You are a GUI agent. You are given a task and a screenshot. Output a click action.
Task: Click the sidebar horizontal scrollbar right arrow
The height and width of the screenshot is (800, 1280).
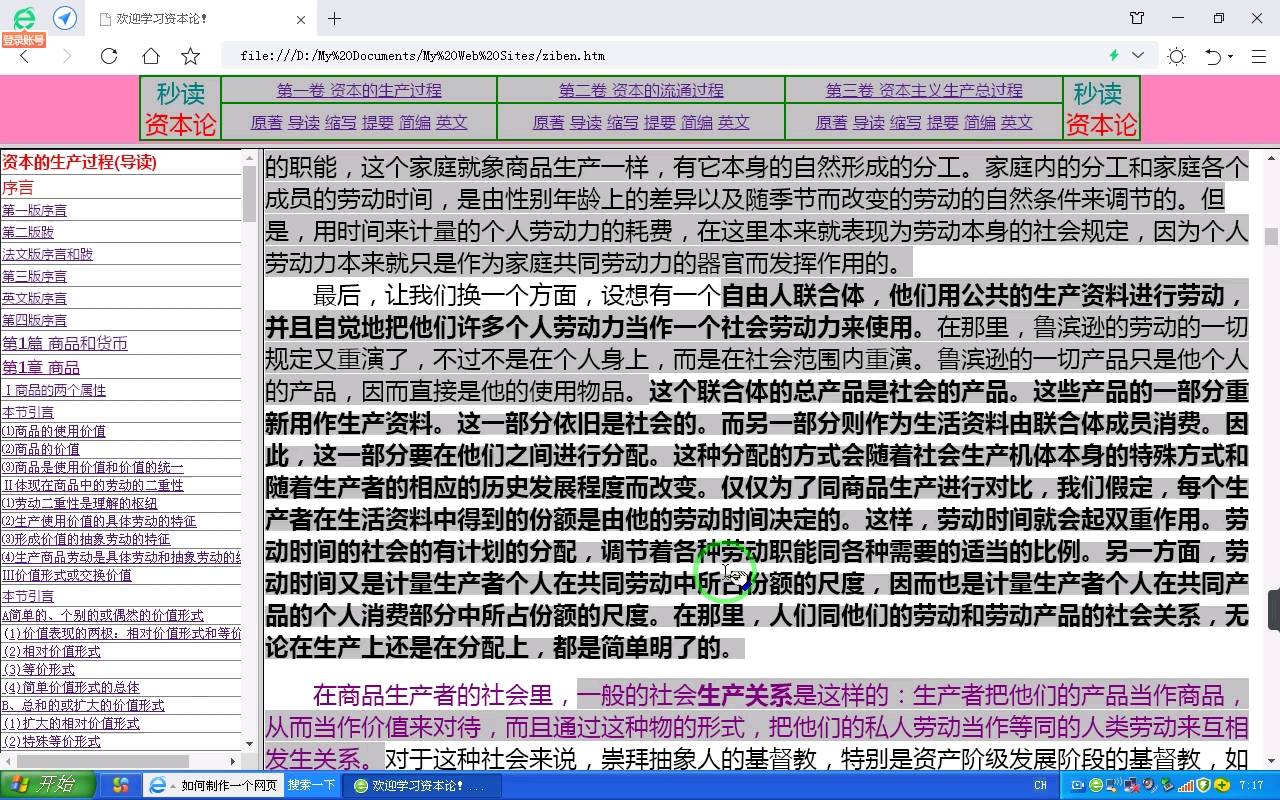point(234,762)
